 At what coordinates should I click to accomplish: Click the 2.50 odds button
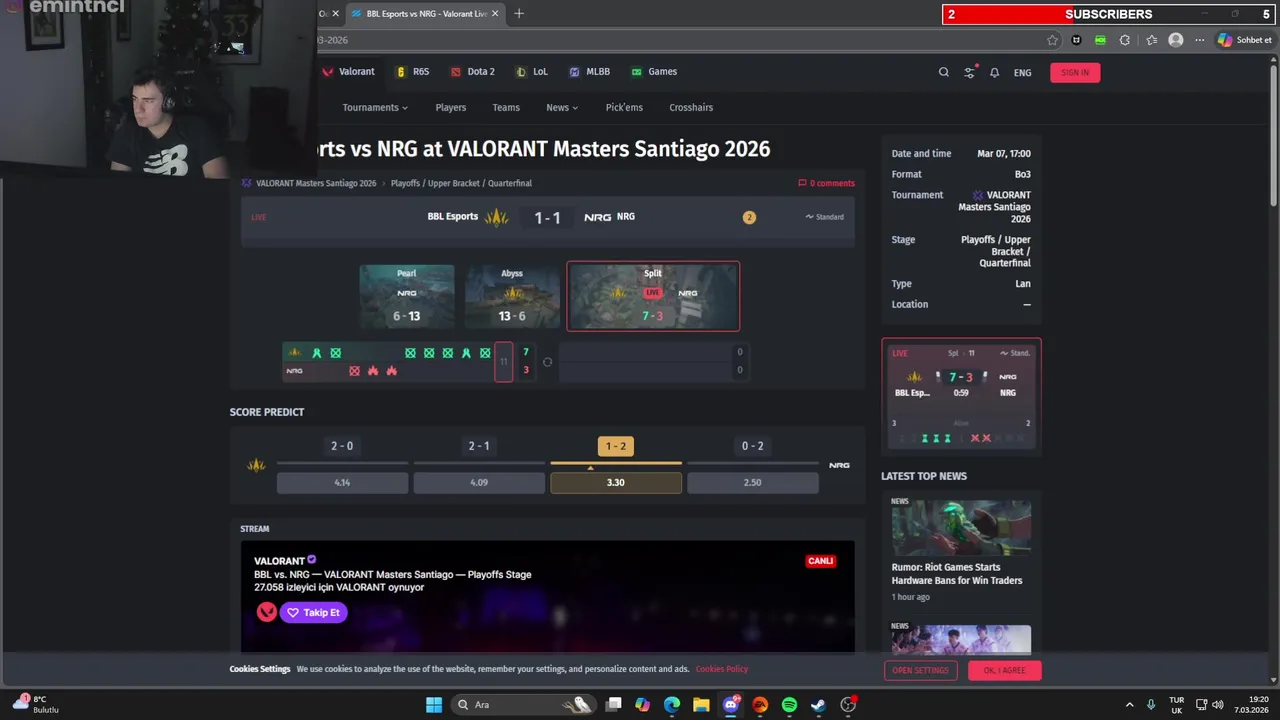point(753,482)
